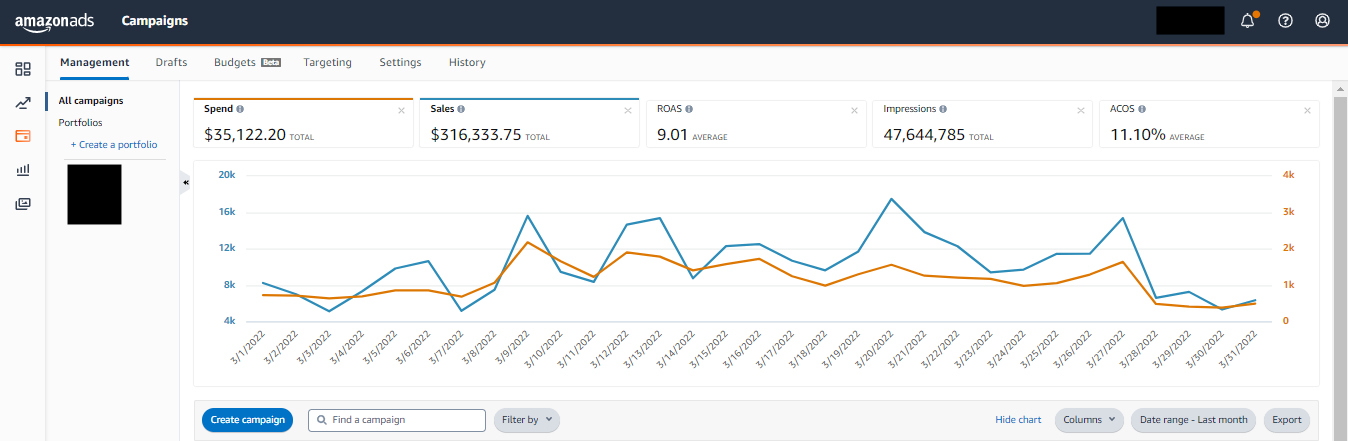Image resolution: width=1348 pixels, height=441 pixels.
Task: Click info icon next to ACOS
Action: coord(1142,109)
